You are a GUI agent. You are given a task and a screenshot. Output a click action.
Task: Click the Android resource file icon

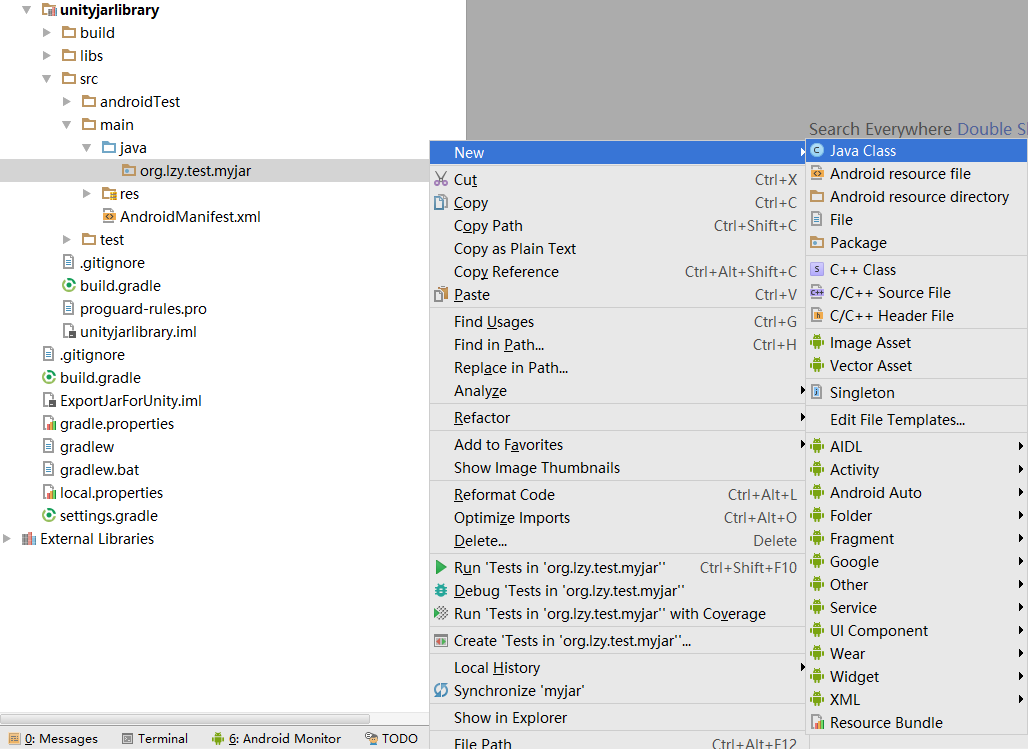817,174
